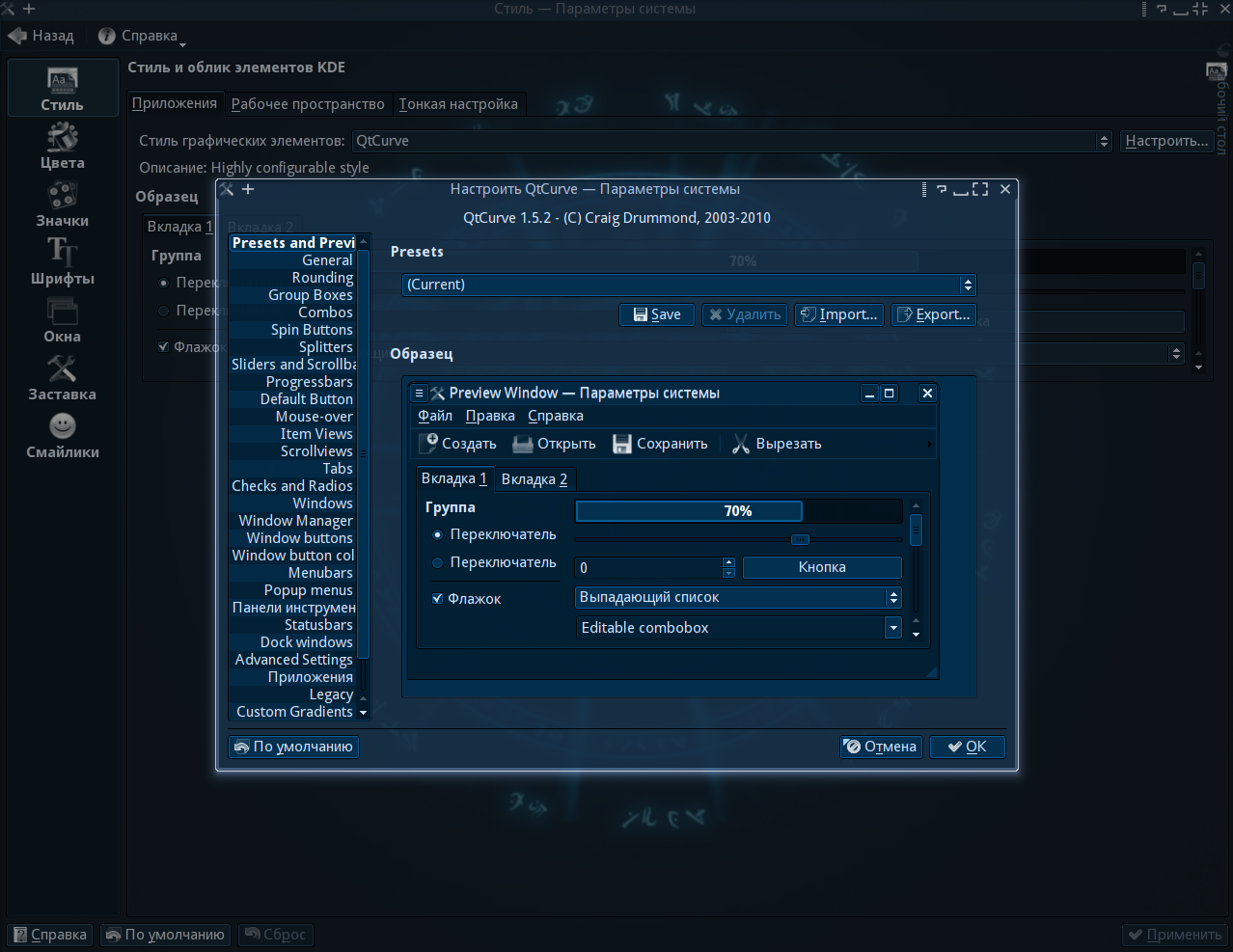1233x952 pixels.
Task: Click the spin box number field
Action: point(648,568)
